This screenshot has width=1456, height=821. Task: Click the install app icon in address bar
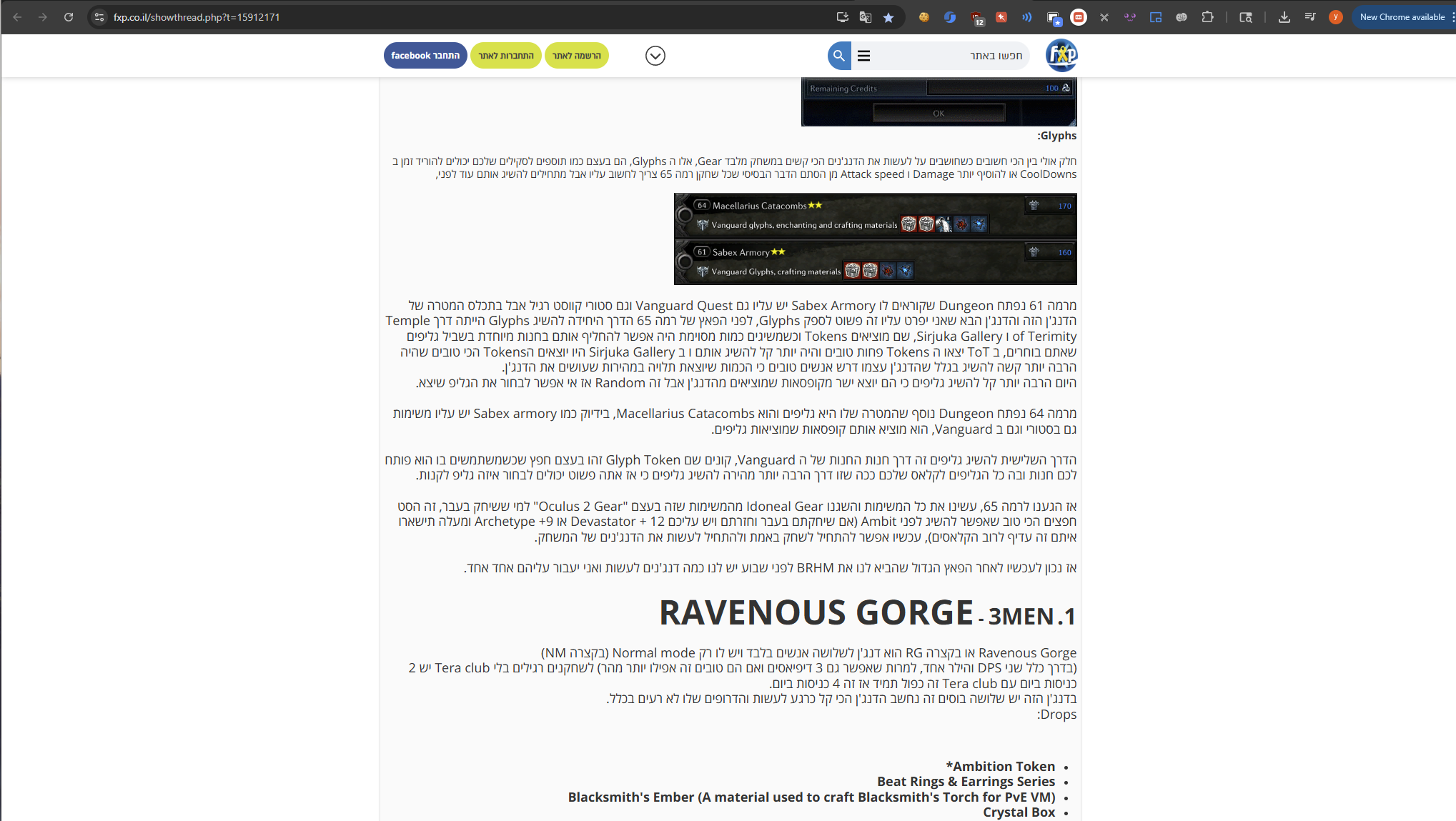click(843, 17)
